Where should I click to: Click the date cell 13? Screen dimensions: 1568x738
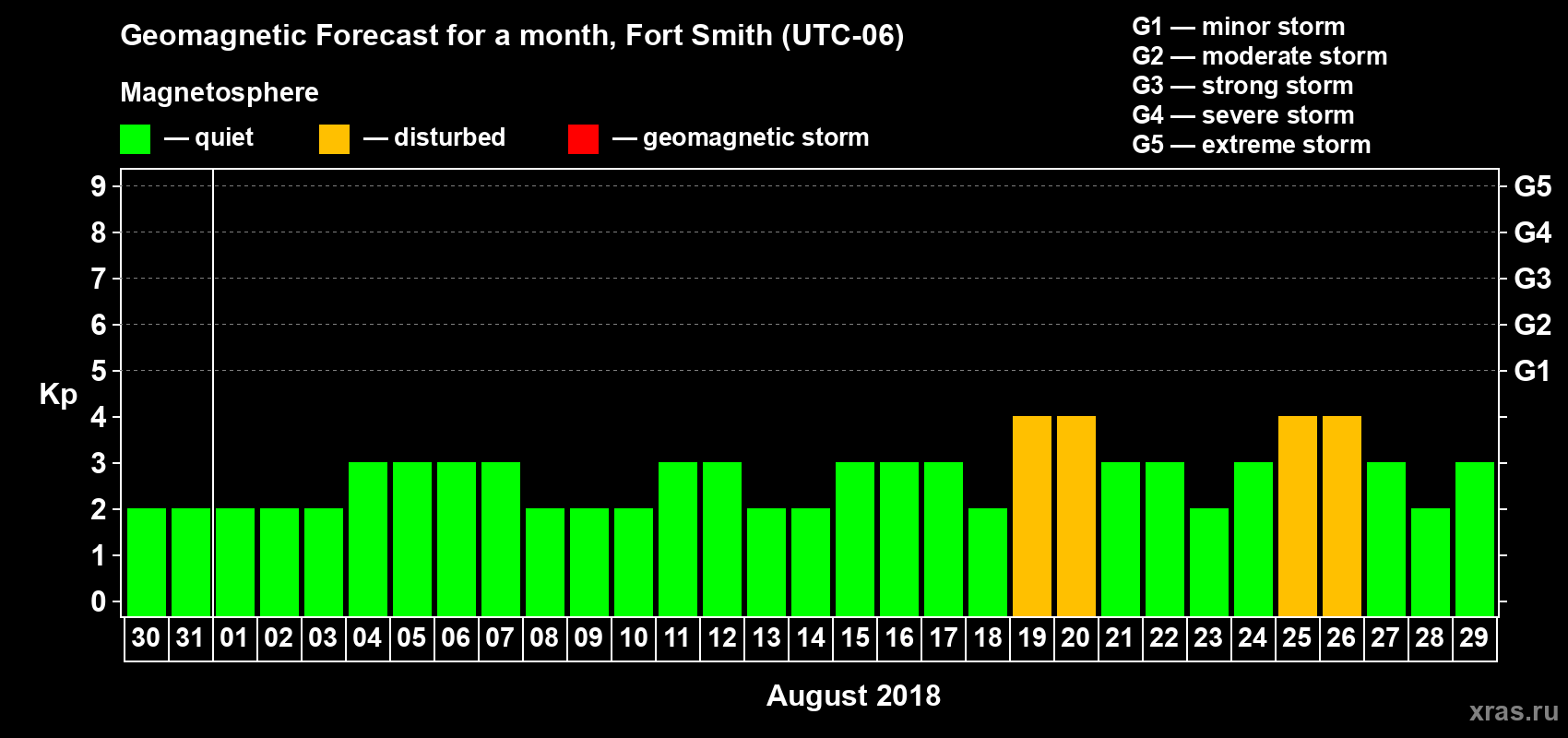766,638
